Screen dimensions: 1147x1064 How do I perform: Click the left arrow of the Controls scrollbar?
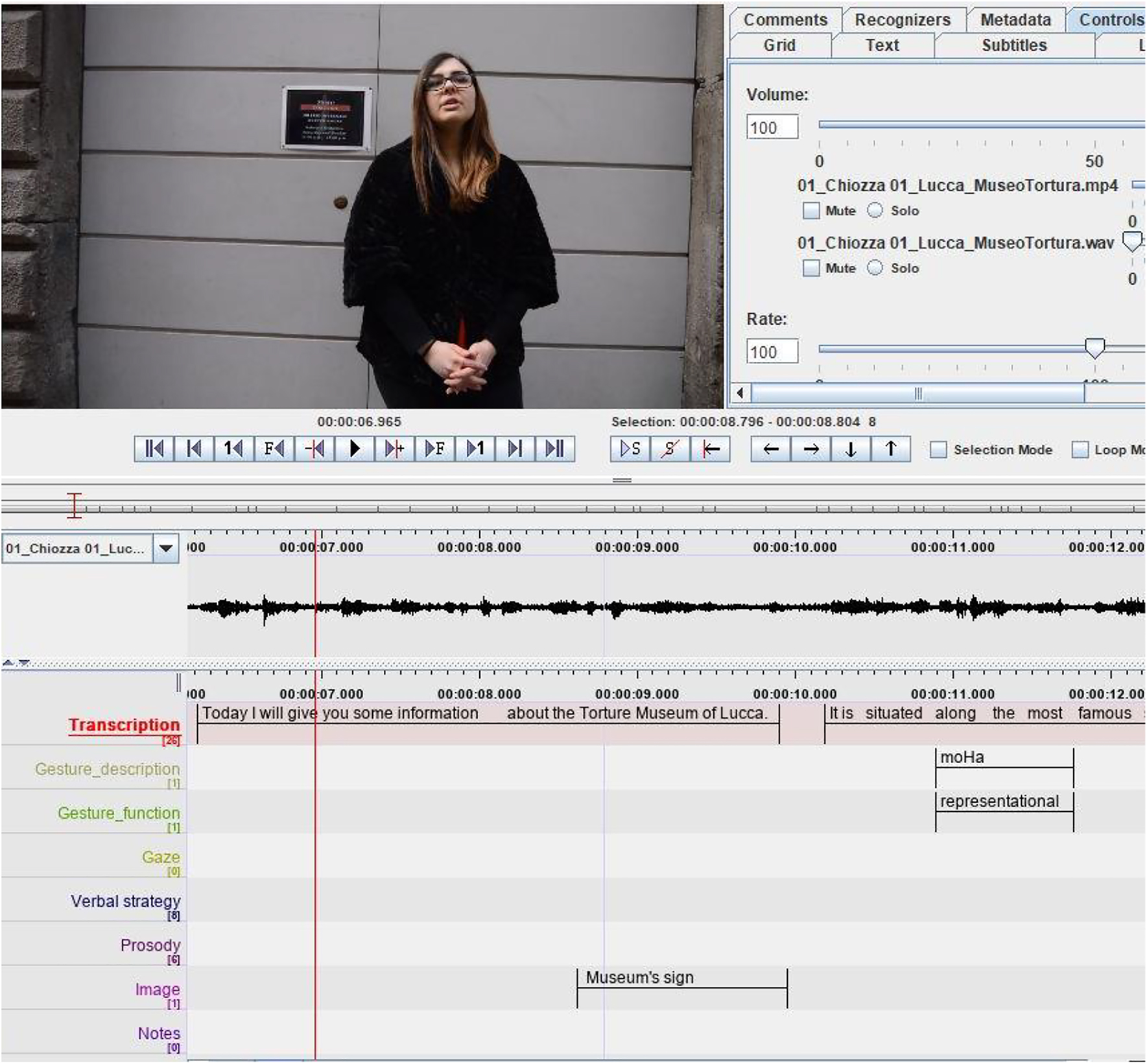740,392
